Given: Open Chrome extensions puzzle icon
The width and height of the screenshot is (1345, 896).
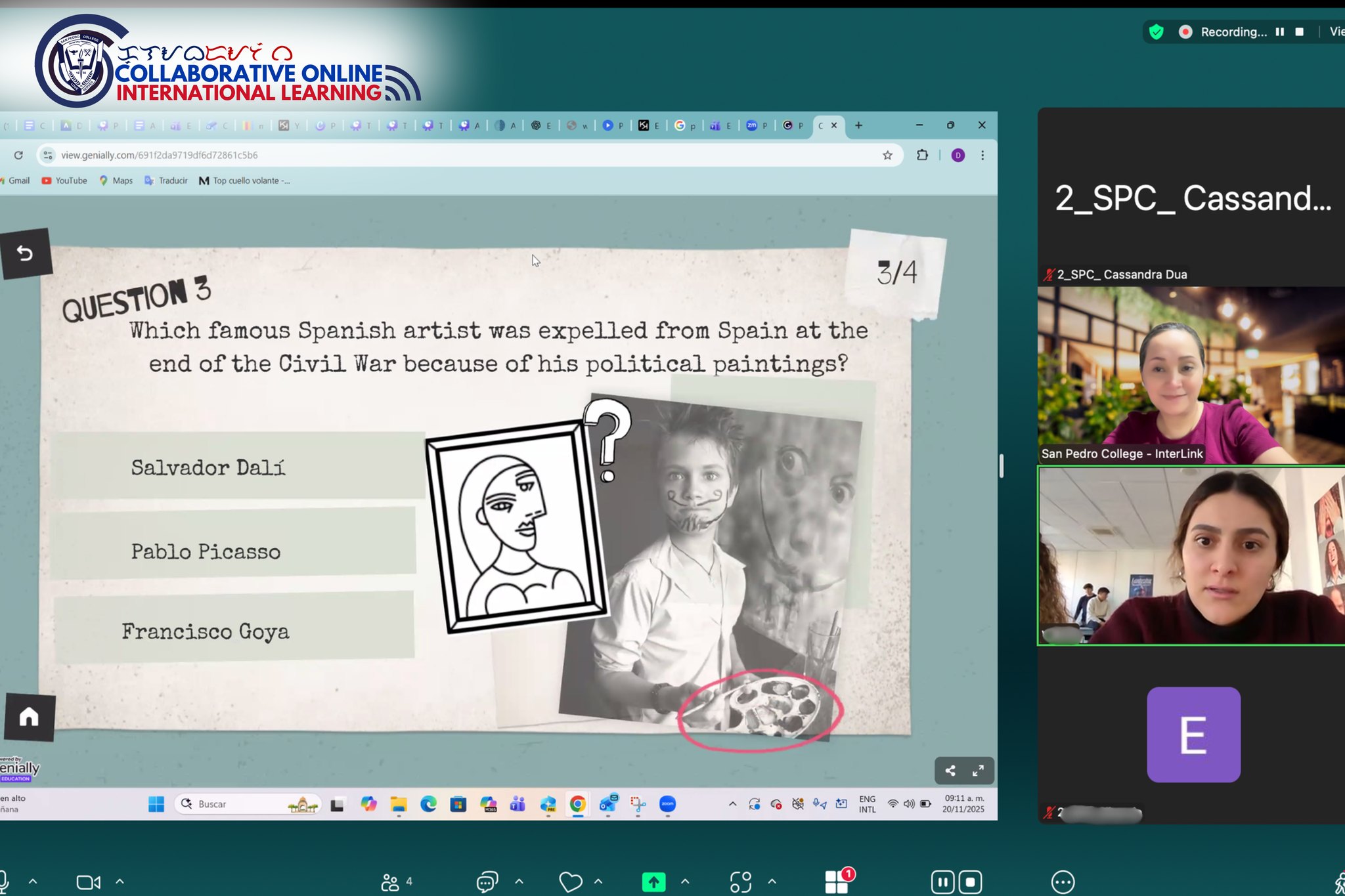Looking at the screenshot, I should (922, 155).
